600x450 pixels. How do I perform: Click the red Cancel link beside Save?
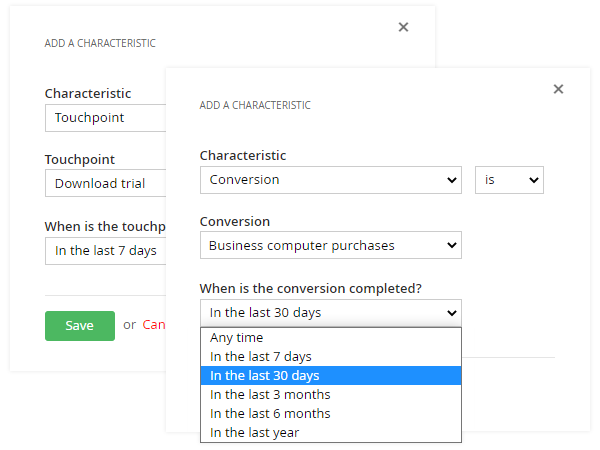coord(153,325)
